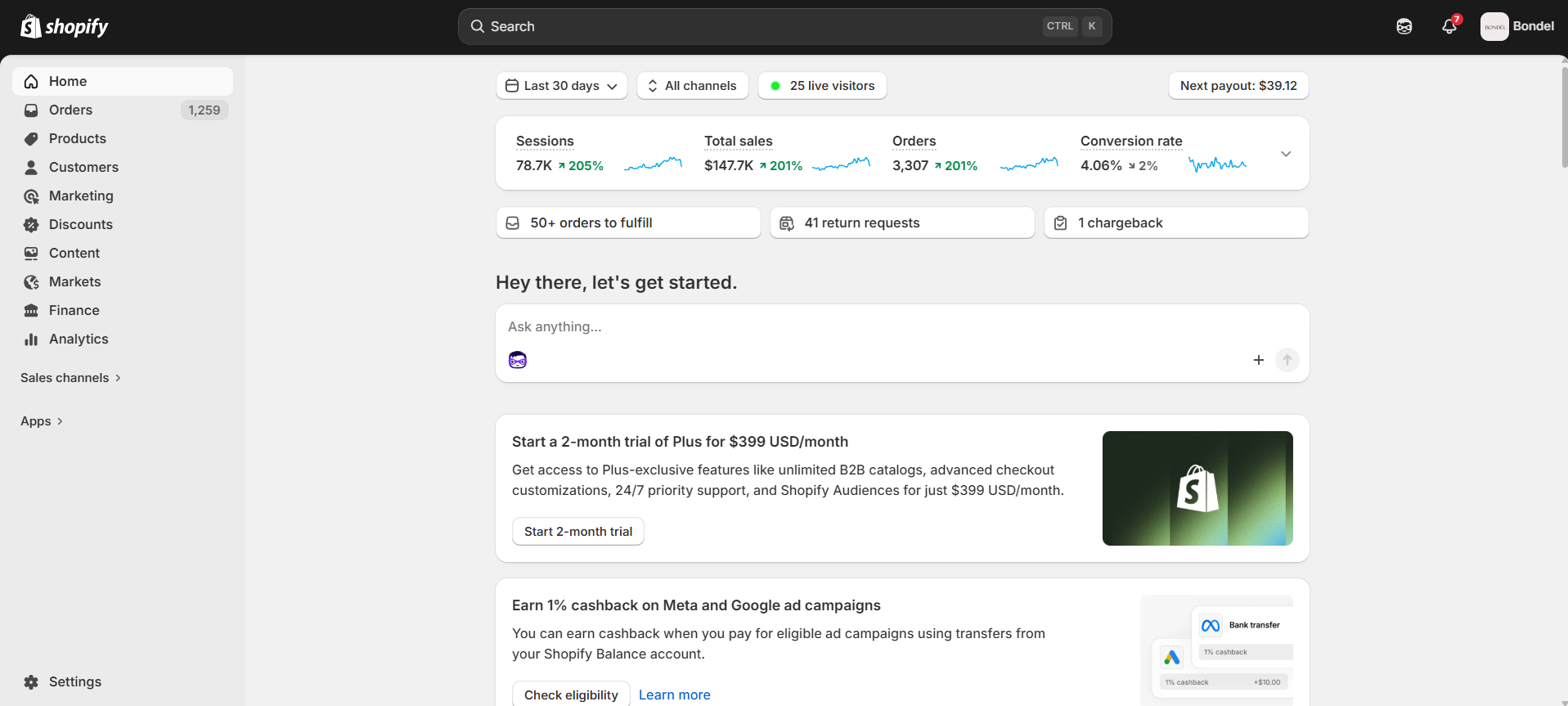This screenshot has height=706, width=1568.
Task: Go to Home in the sidebar
Action: coord(123,82)
